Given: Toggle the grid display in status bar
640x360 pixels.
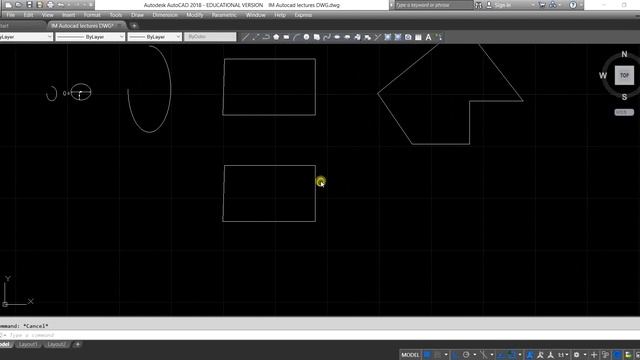Looking at the screenshot, I should coord(427,355).
